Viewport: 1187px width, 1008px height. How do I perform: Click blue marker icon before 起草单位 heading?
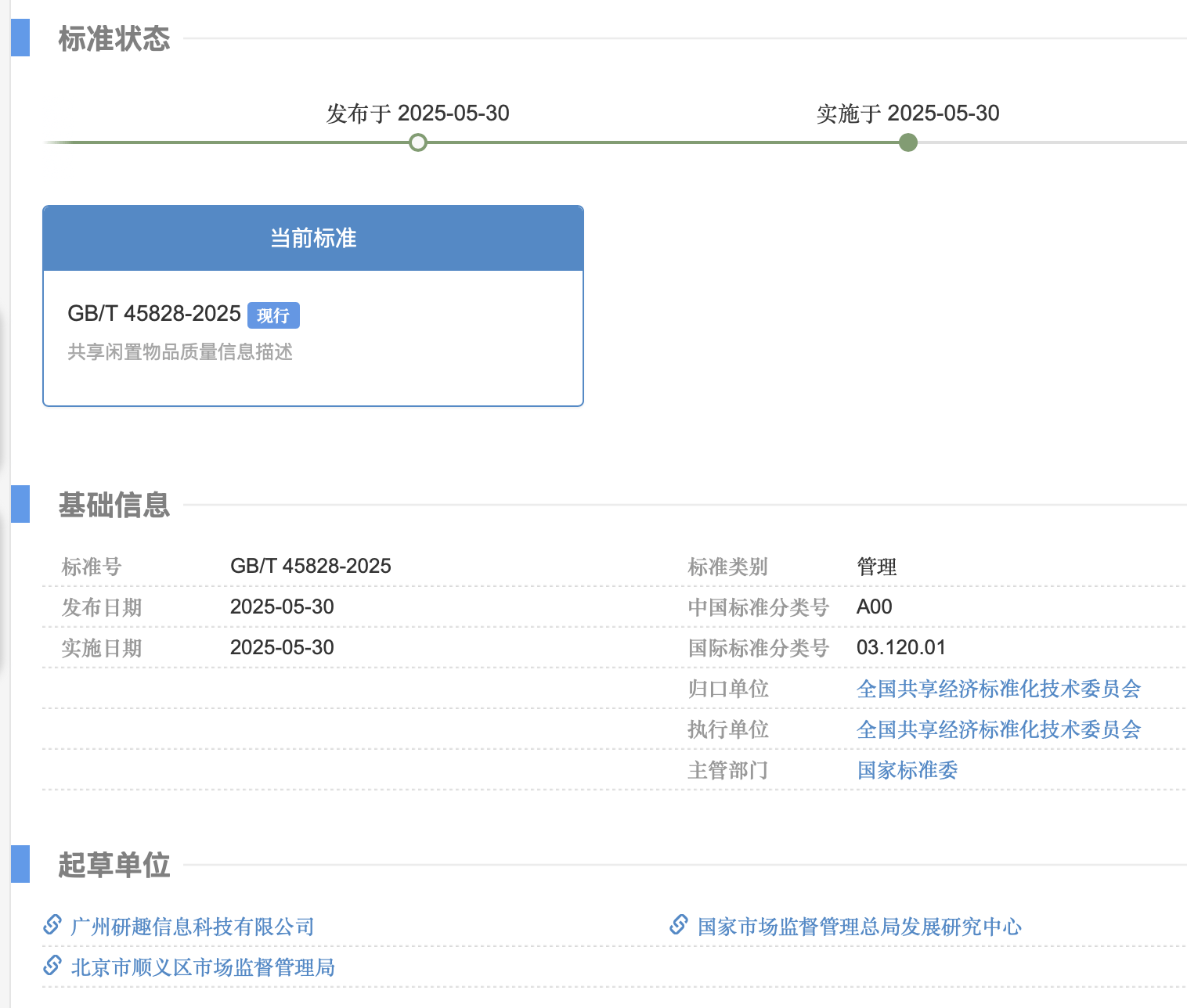click(20, 865)
